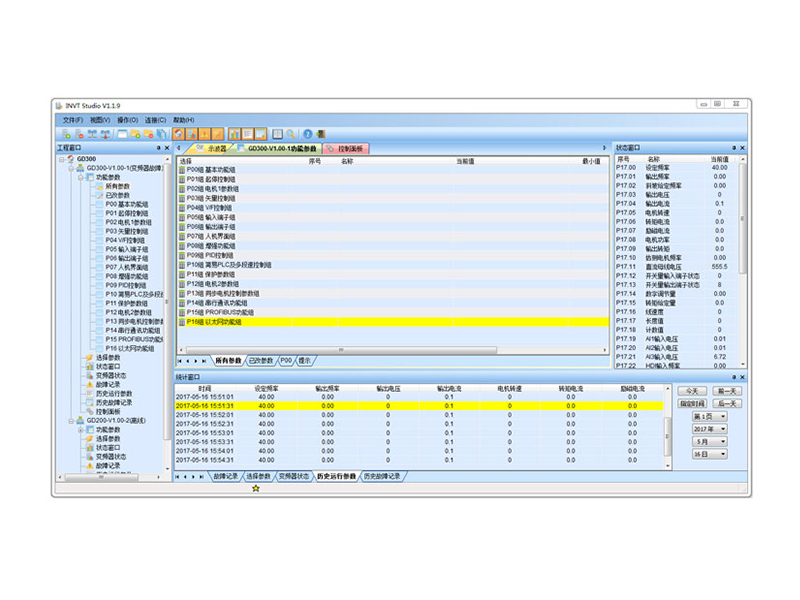Close the 工程窗口 project panel
This screenshot has height=600, width=800.
[167, 148]
